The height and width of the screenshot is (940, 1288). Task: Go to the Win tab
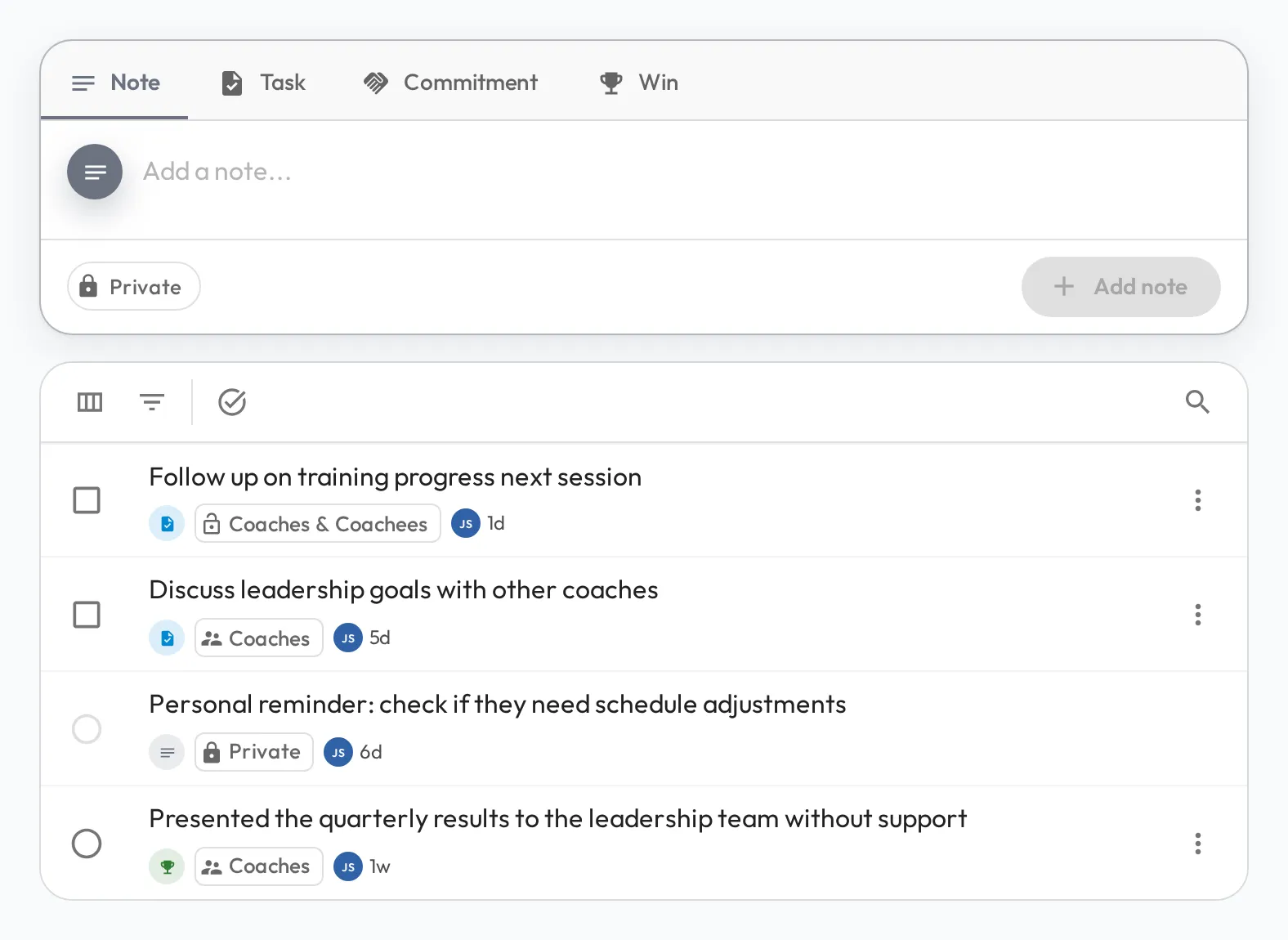[638, 83]
